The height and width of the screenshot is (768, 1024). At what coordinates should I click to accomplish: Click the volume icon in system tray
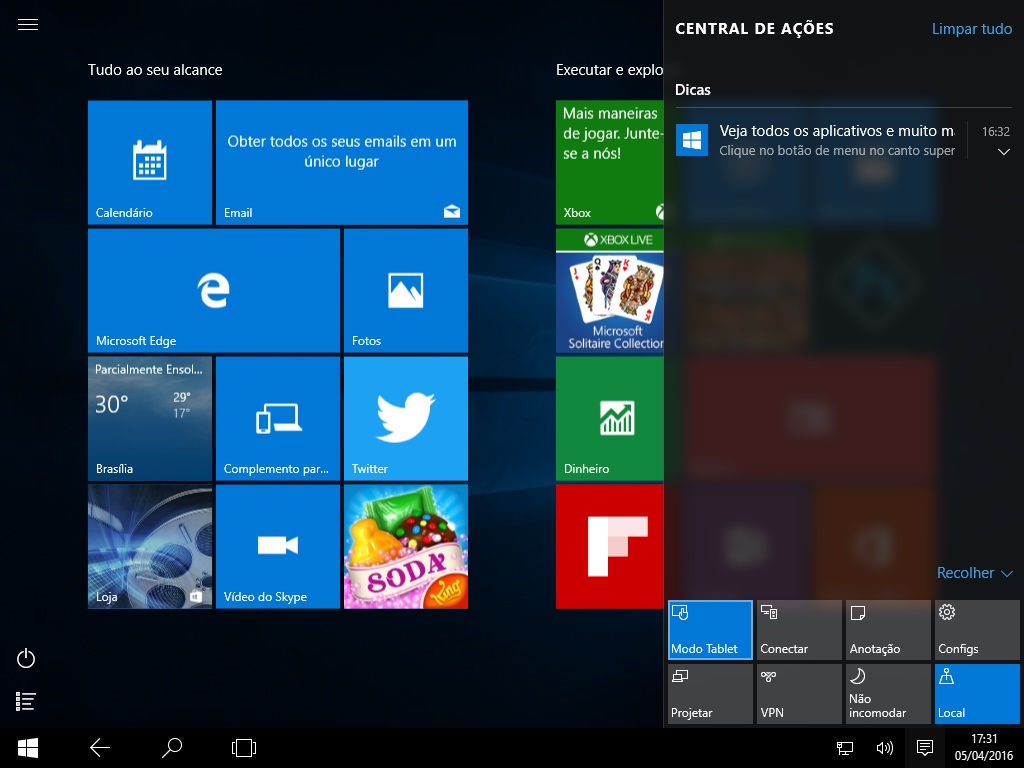pyautogui.click(x=884, y=747)
